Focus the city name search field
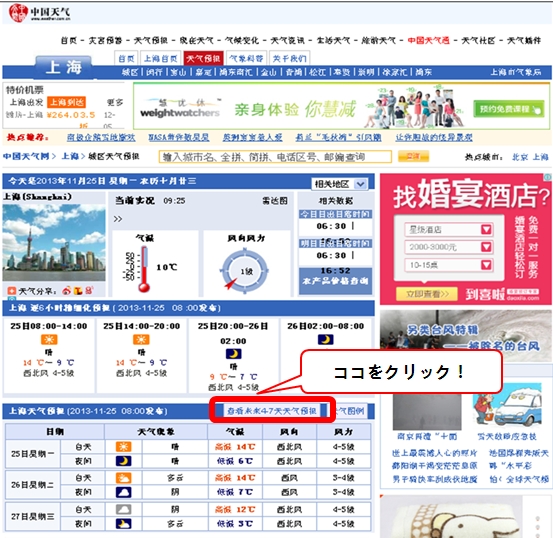Screen dimensions: 553x538 [x=275, y=157]
